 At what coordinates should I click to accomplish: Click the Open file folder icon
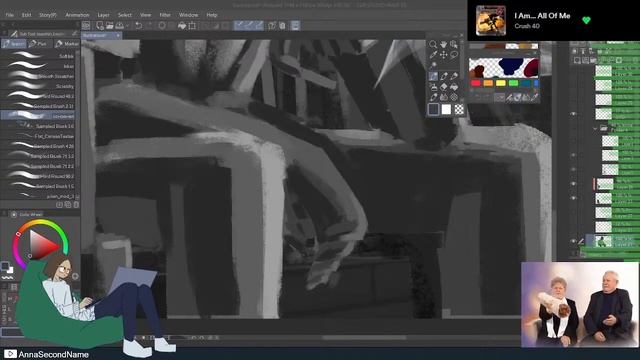pyautogui.click(x=109, y=26)
